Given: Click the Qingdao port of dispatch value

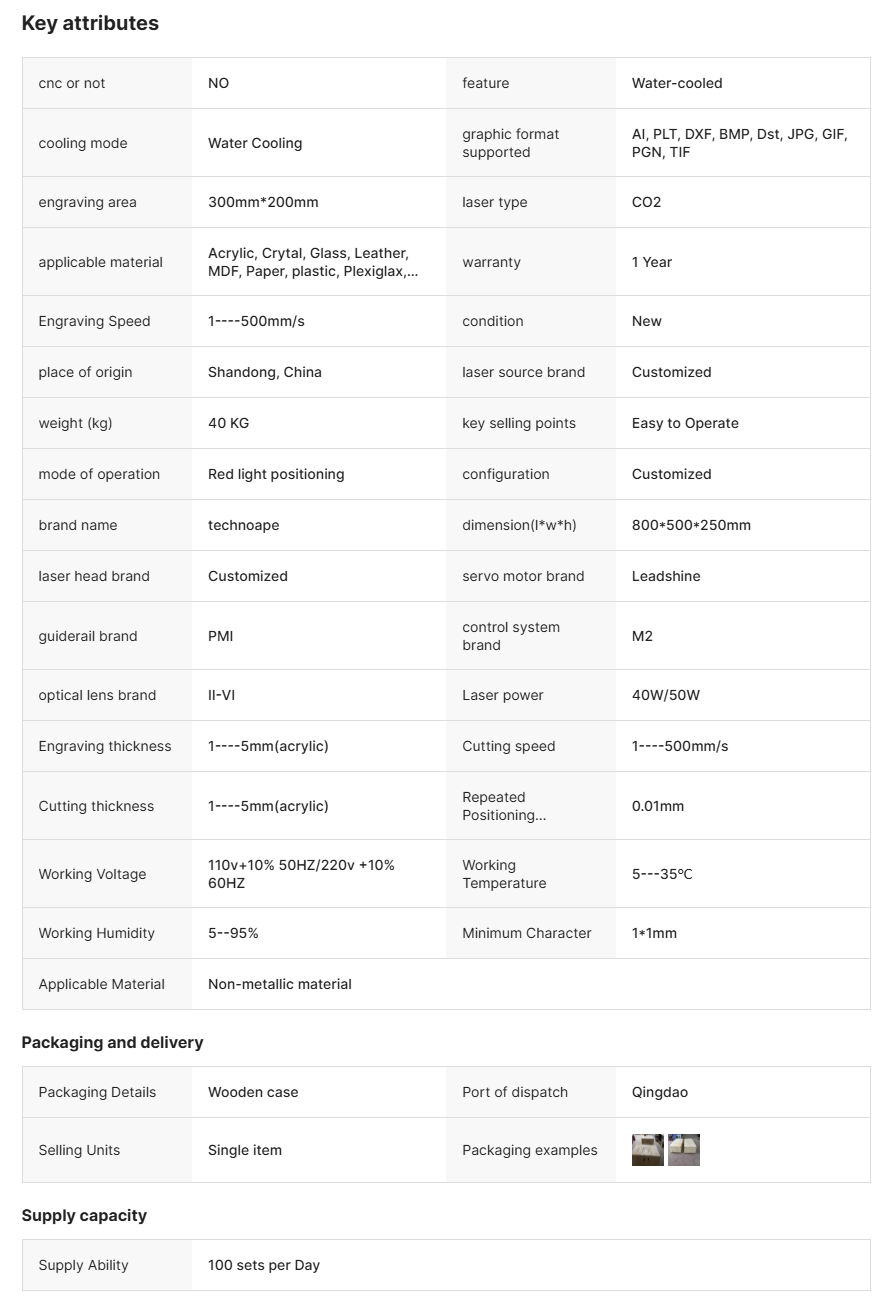Looking at the screenshot, I should pyautogui.click(x=660, y=1092).
